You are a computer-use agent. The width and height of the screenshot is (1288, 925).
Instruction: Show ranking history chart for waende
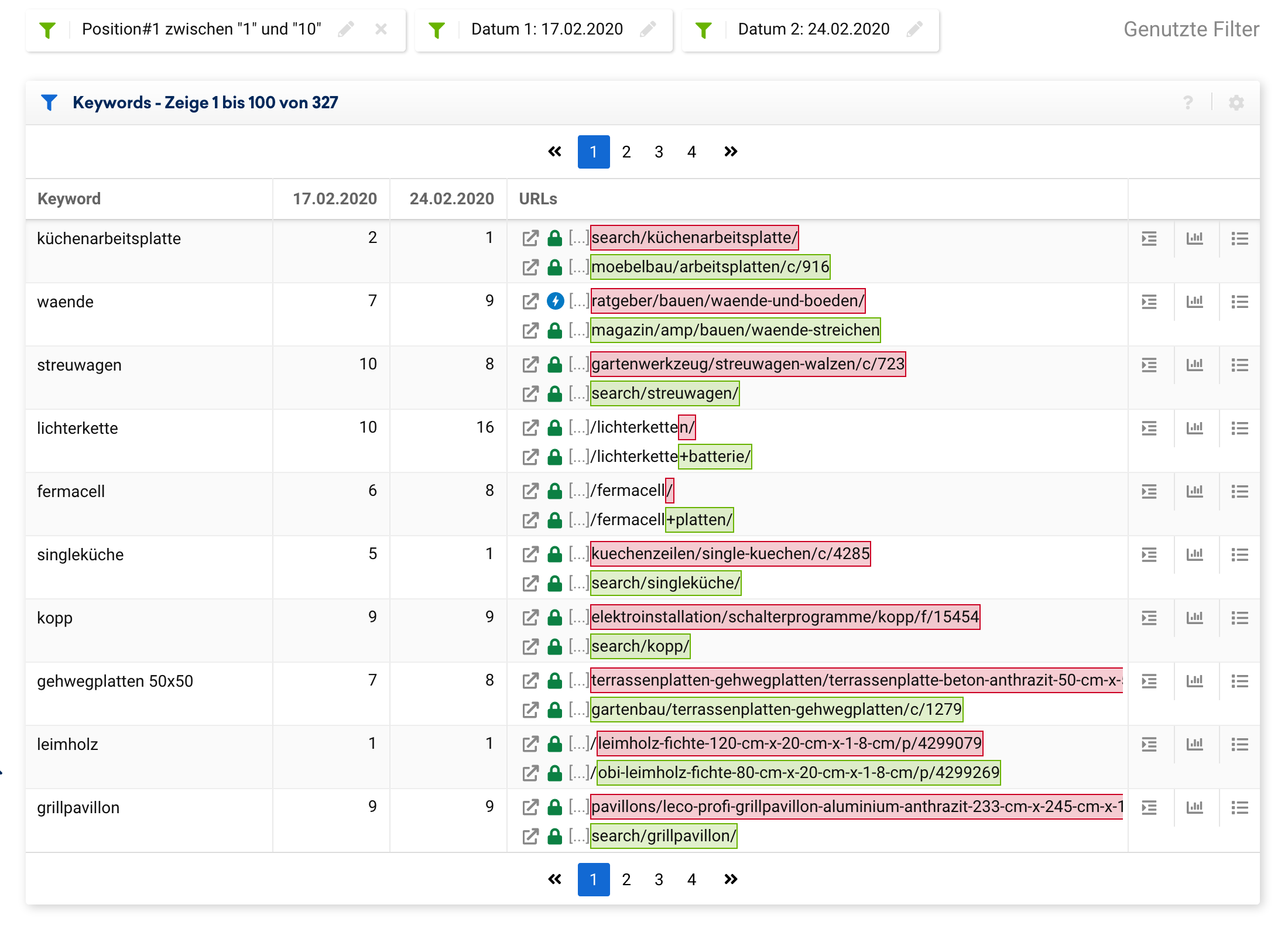pyautogui.click(x=1194, y=302)
